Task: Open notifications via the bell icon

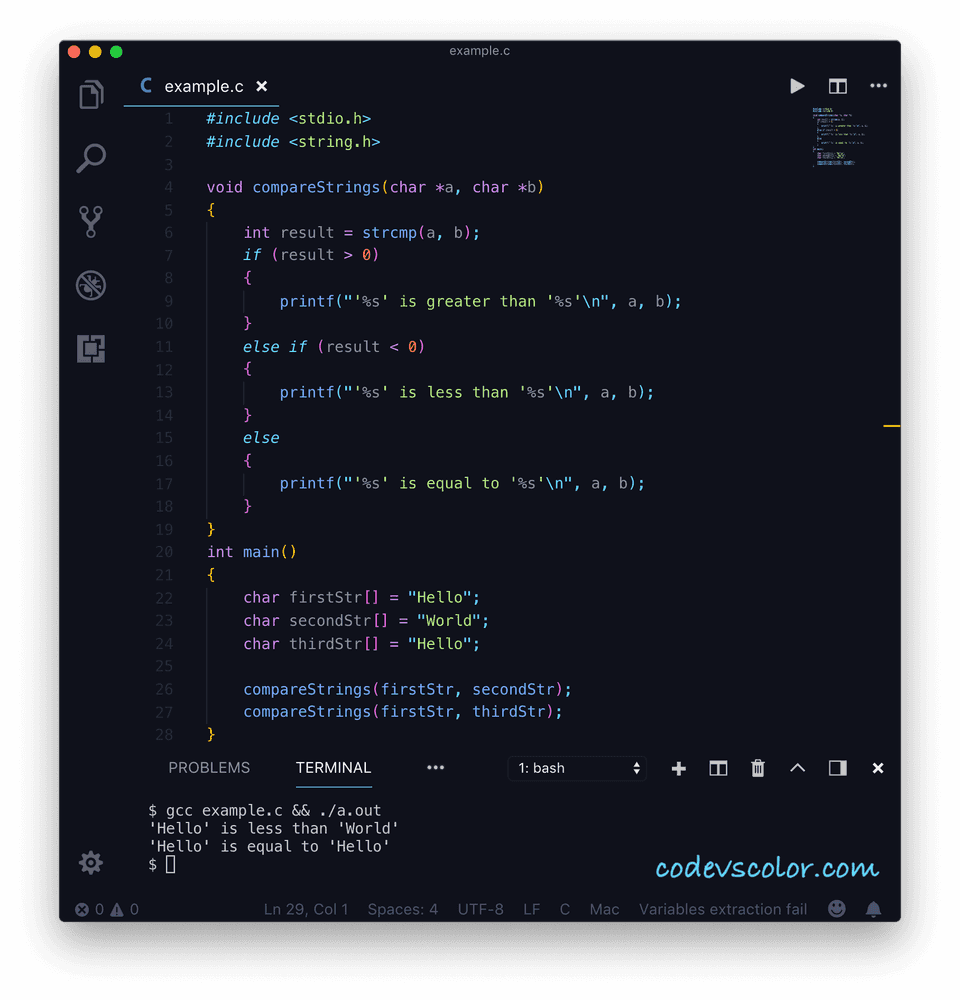Action: (874, 909)
